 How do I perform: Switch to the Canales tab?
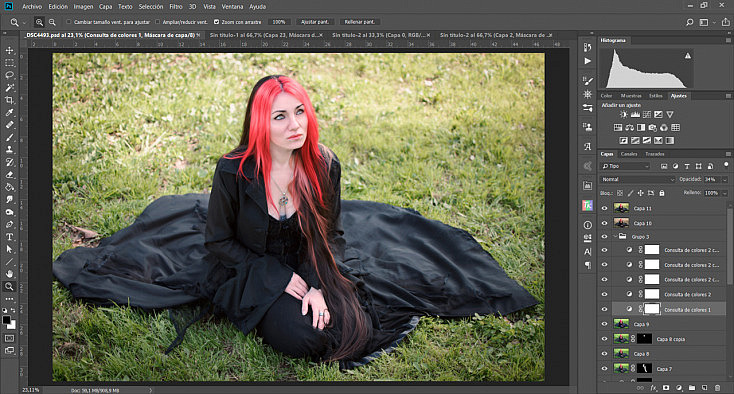pos(629,154)
